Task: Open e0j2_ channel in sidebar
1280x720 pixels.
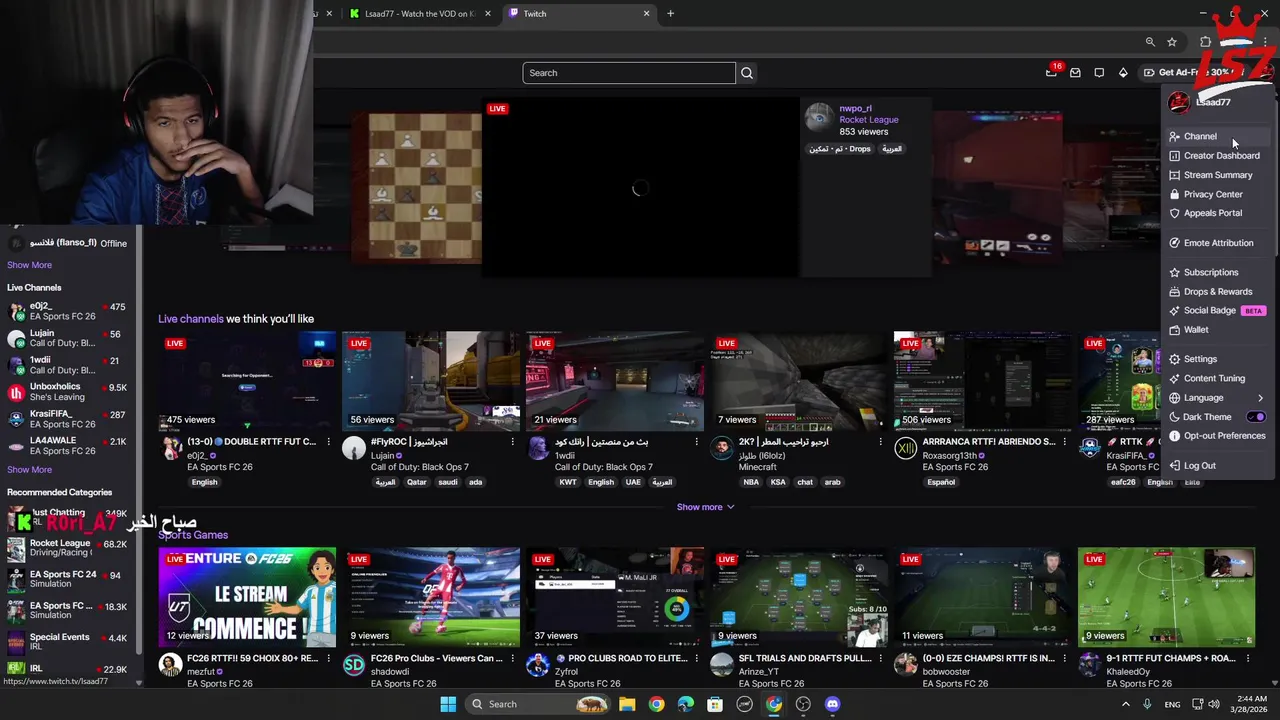Action: click(68, 311)
